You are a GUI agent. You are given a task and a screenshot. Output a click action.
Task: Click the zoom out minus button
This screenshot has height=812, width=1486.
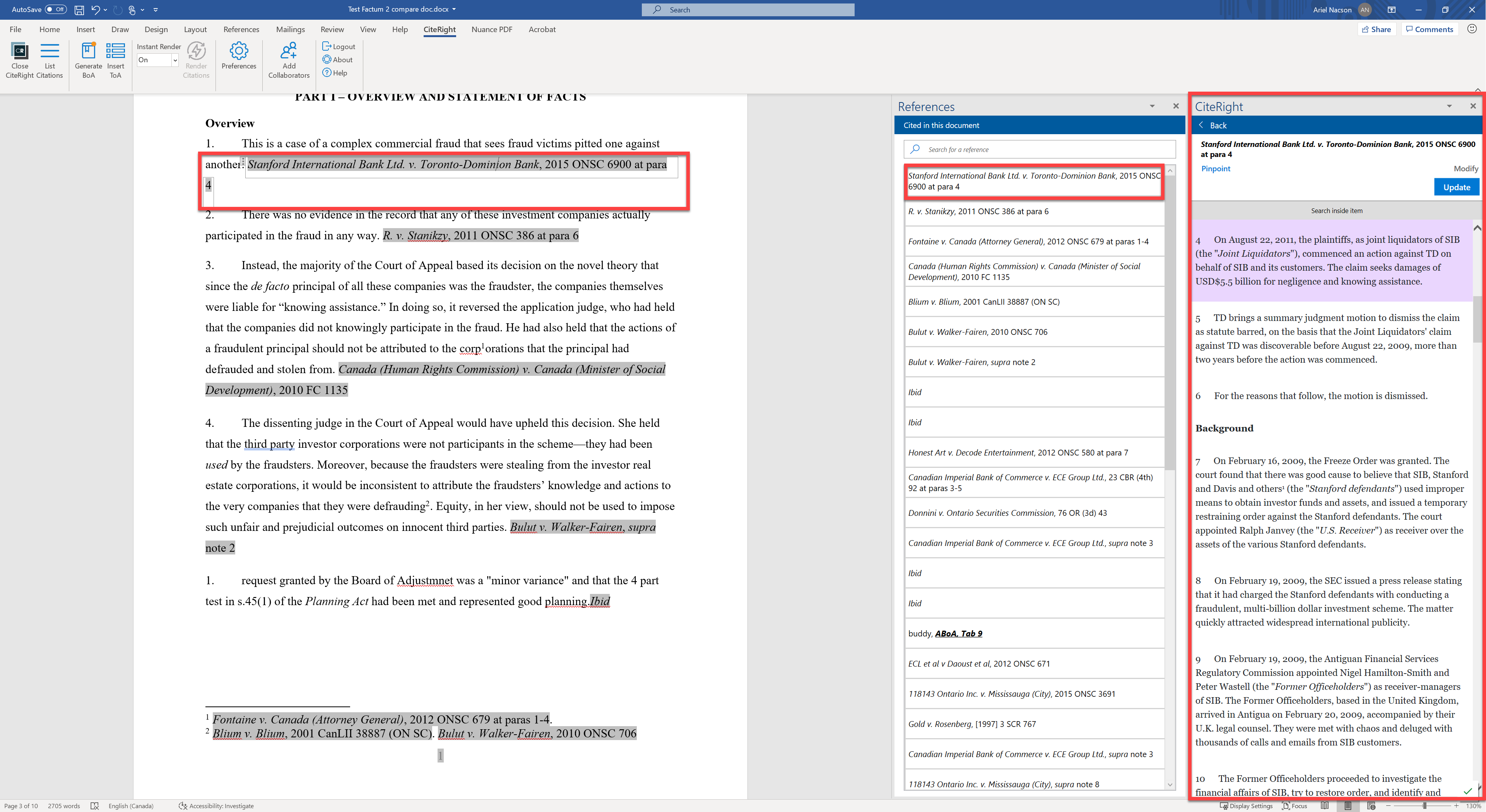coord(1388,806)
